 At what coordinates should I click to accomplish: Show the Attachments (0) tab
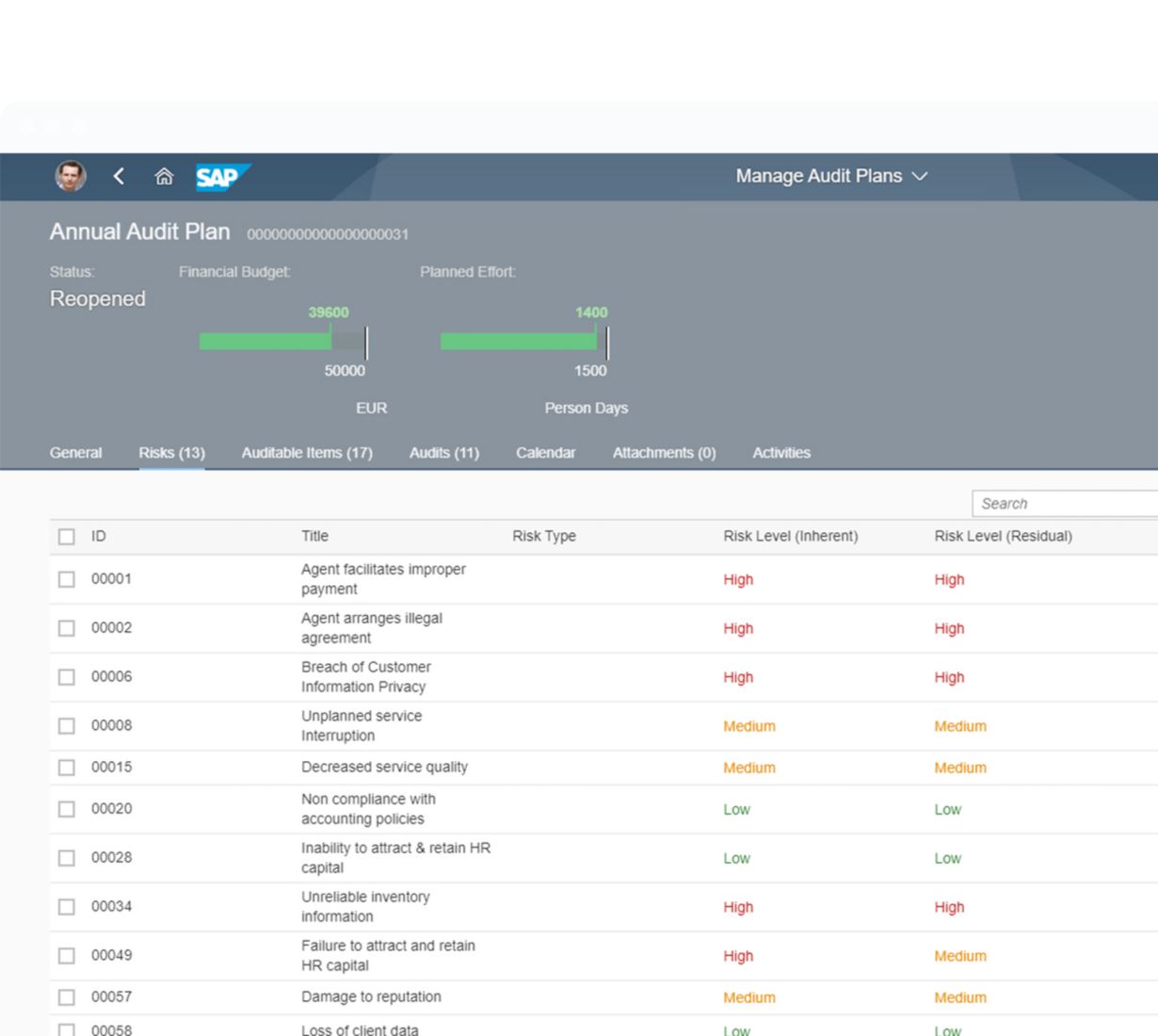(664, 453)
